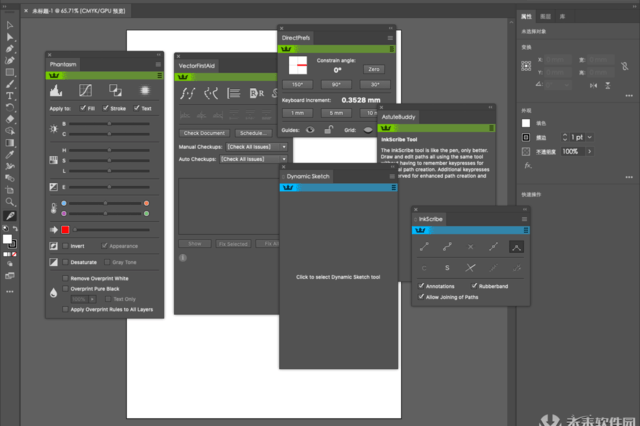Open Auto Checkups dropdown
Image resolution: width=640 pixels, height=426 pixels.
coord(253,159)
